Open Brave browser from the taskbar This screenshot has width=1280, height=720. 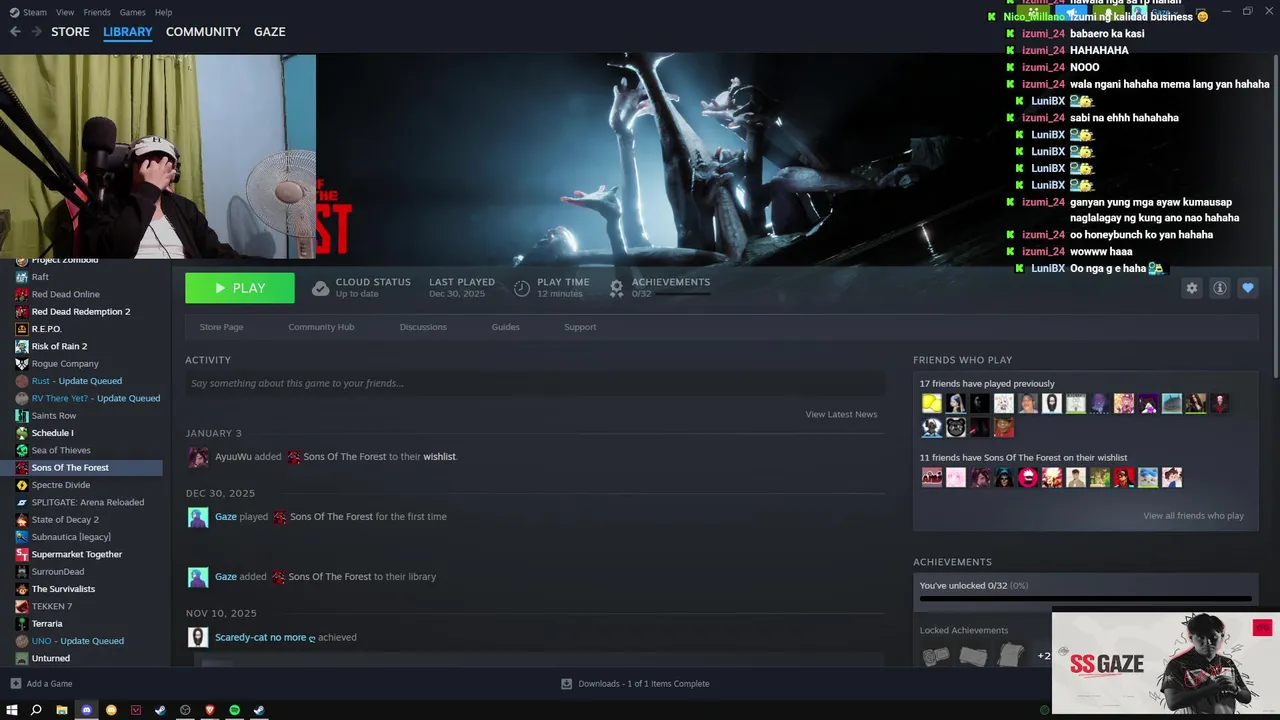(210, 710)
